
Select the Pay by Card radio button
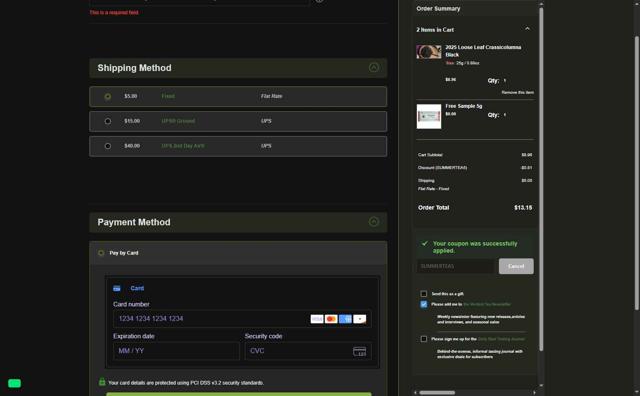click(101, 253)
